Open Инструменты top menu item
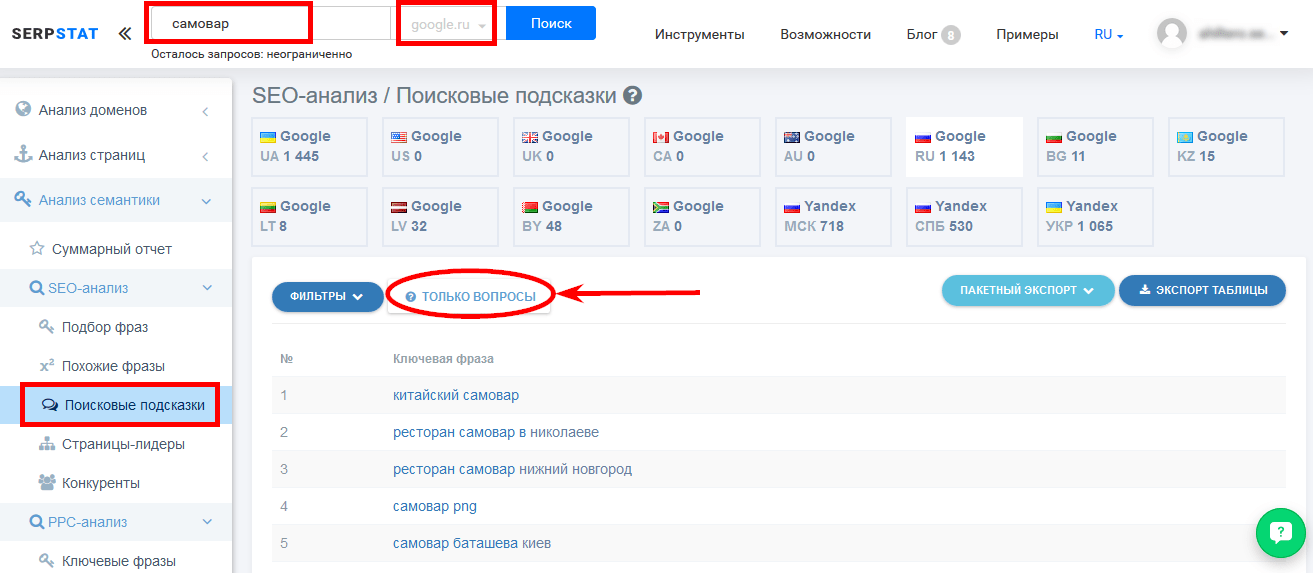Viewport: 1313px width, 573px height. [700, 34]
